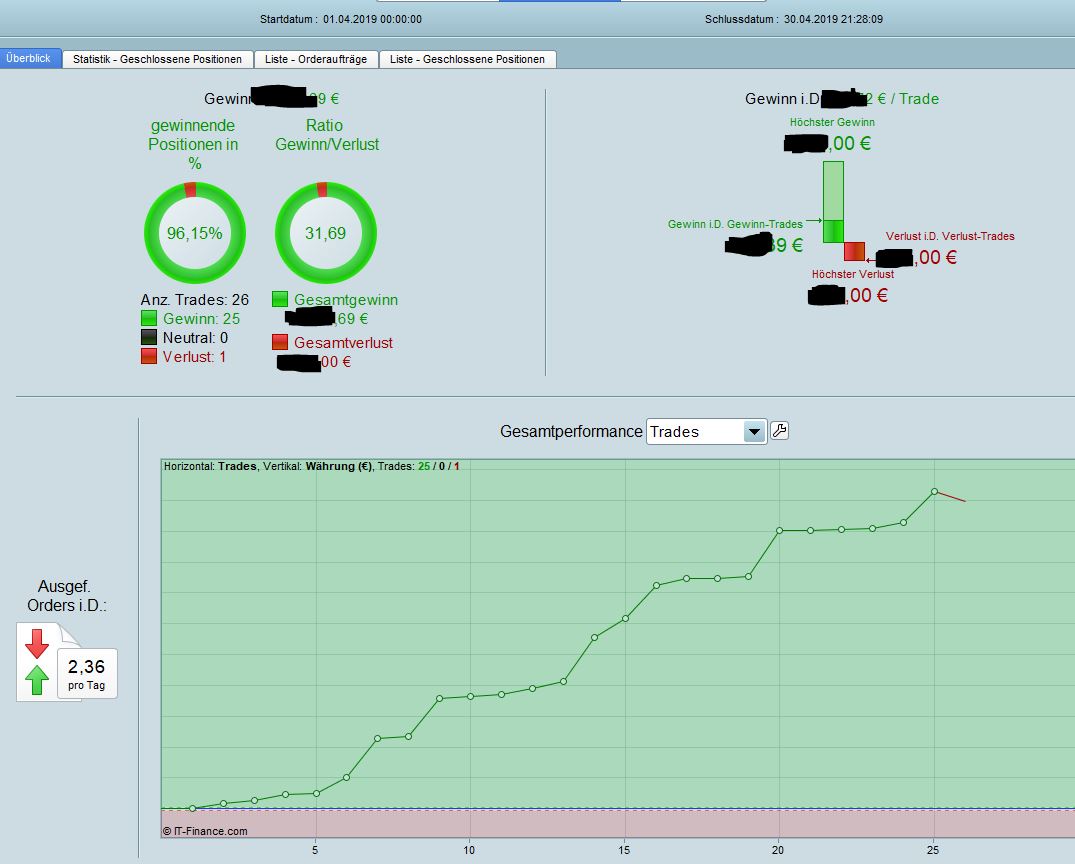This screenshot has width=1075, height=864.
Task: Click the dropdown arrow next to Trades
Action: pos(754,431)
